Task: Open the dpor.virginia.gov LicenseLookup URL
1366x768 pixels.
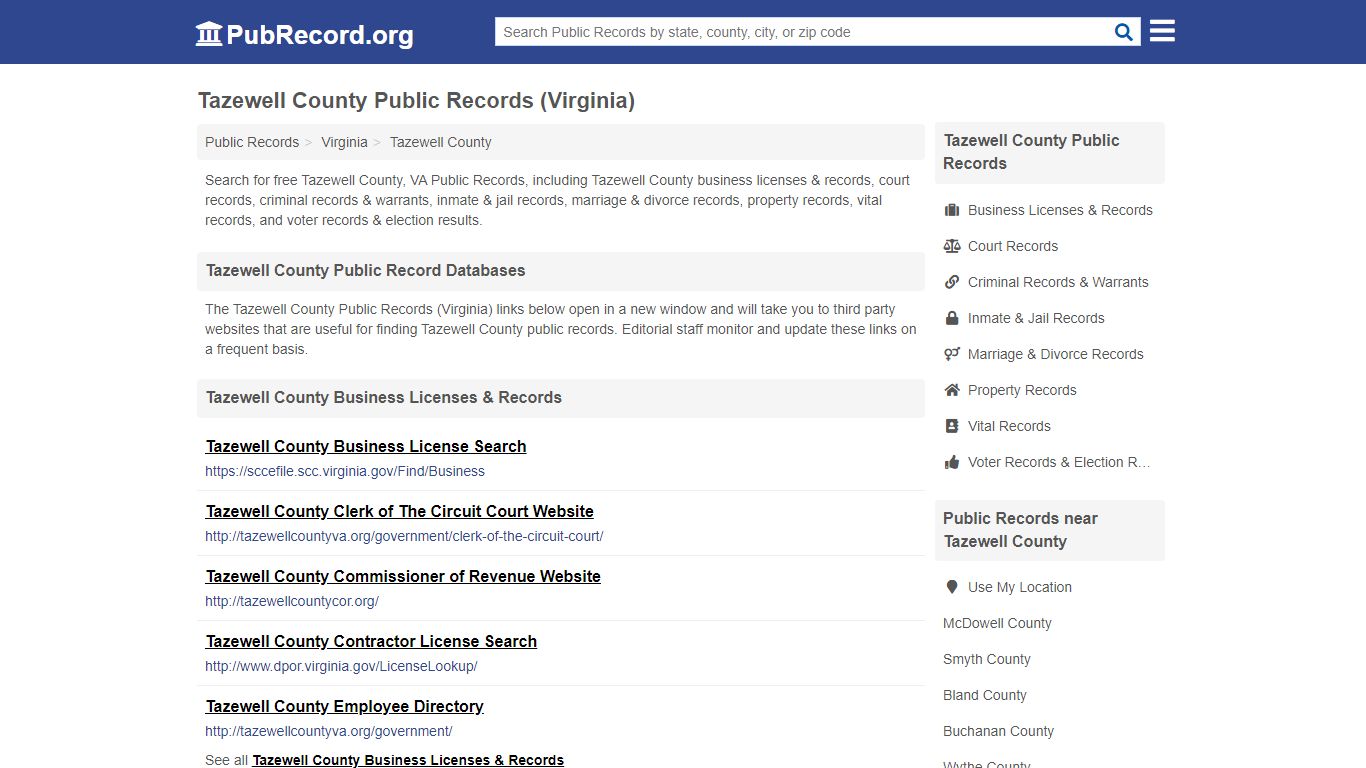Action: click(341, 666)
